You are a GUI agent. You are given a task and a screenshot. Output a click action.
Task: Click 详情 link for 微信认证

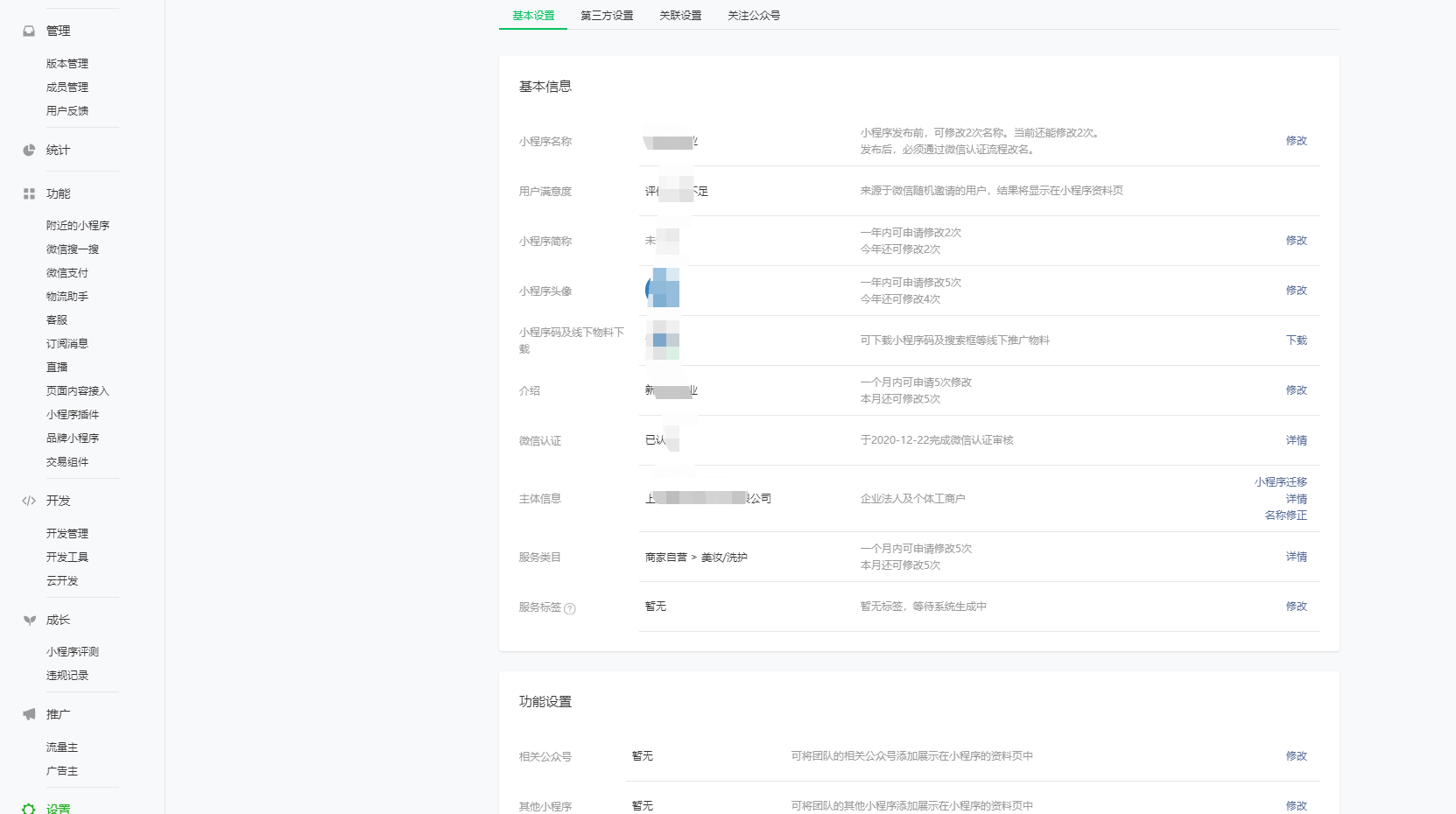pos(1296,440)
